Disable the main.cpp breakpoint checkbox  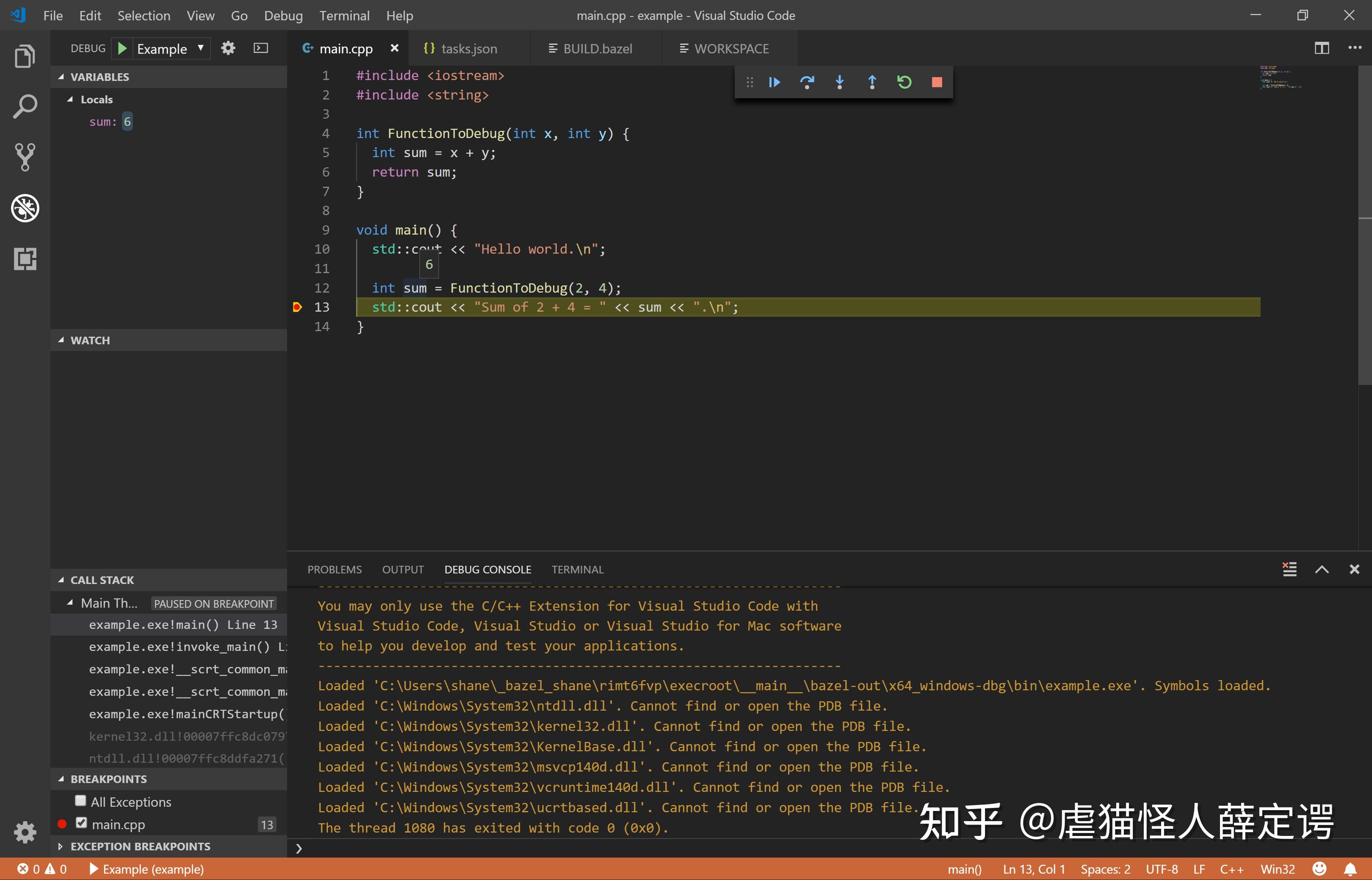click(x=81, y=823)
